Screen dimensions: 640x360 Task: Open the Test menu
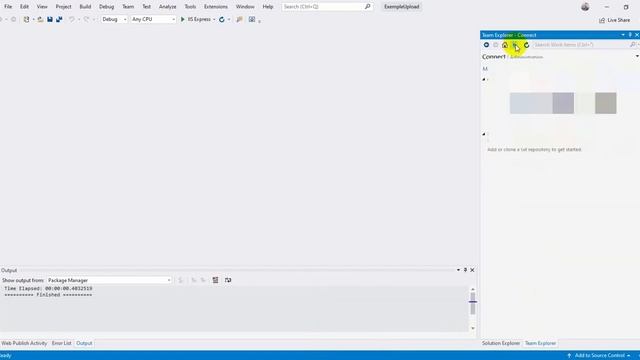[x=147, y=7]
